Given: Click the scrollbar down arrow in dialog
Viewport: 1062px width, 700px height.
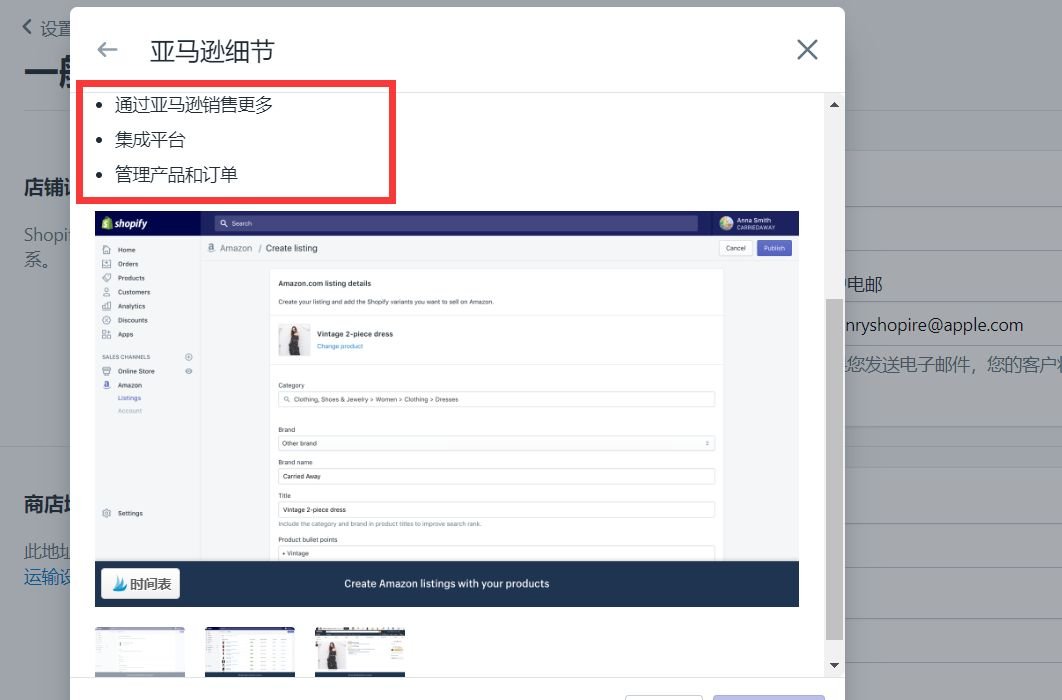Looking at the screenshot, I should coord(834,665).
